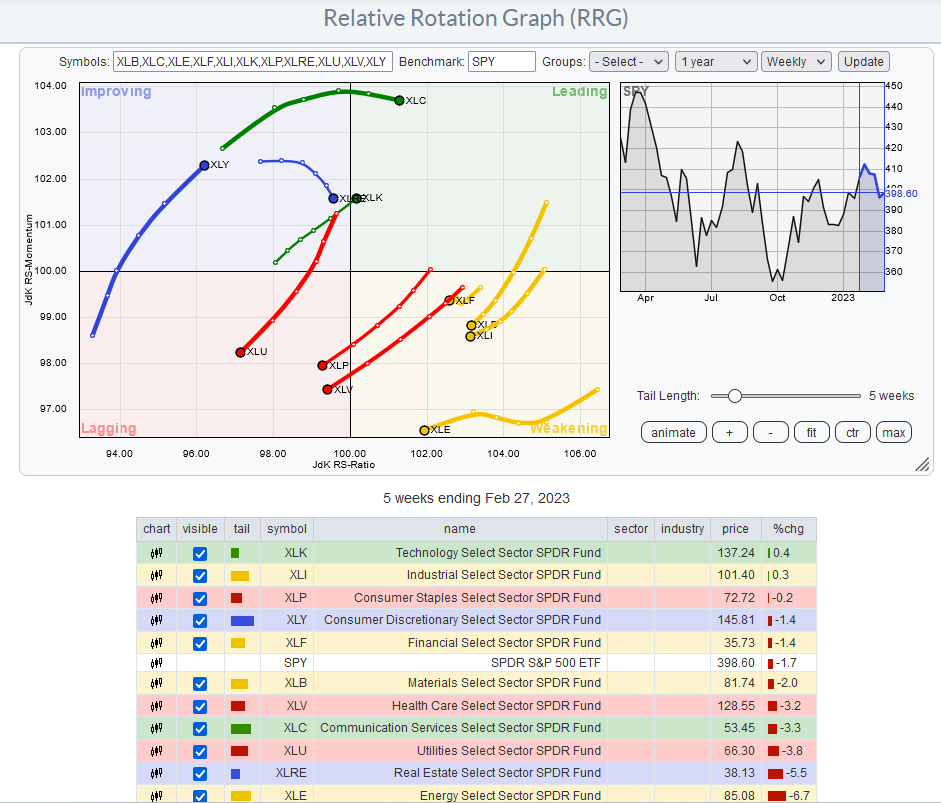Open the candlestick chart icon for XLV
Viewport: 941px width, 803px height.
(157, 706)
